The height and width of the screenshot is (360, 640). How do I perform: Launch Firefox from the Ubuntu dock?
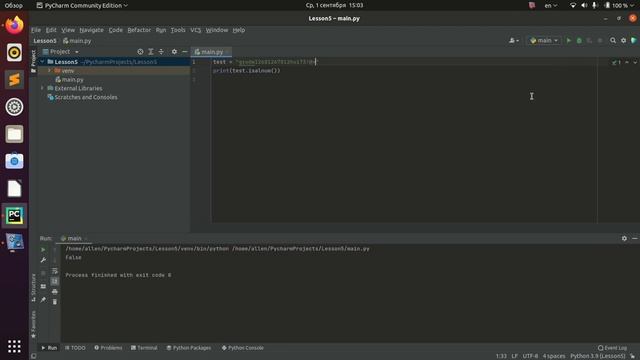tap(14, 25)
